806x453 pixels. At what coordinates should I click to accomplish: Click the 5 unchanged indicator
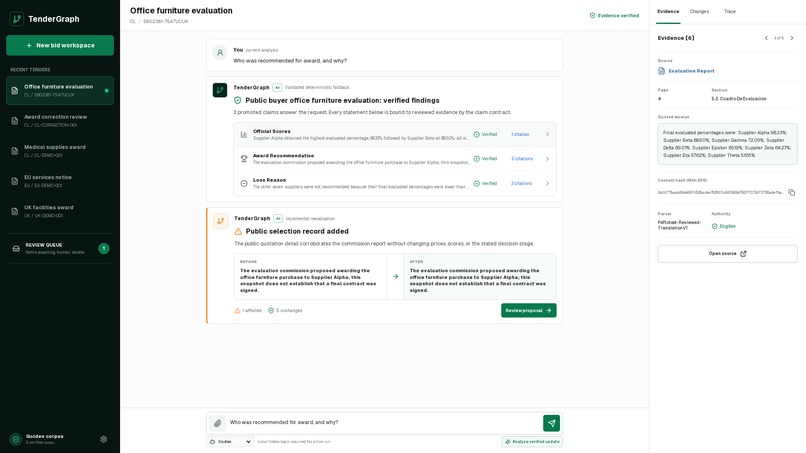click(x=285, y=311)
